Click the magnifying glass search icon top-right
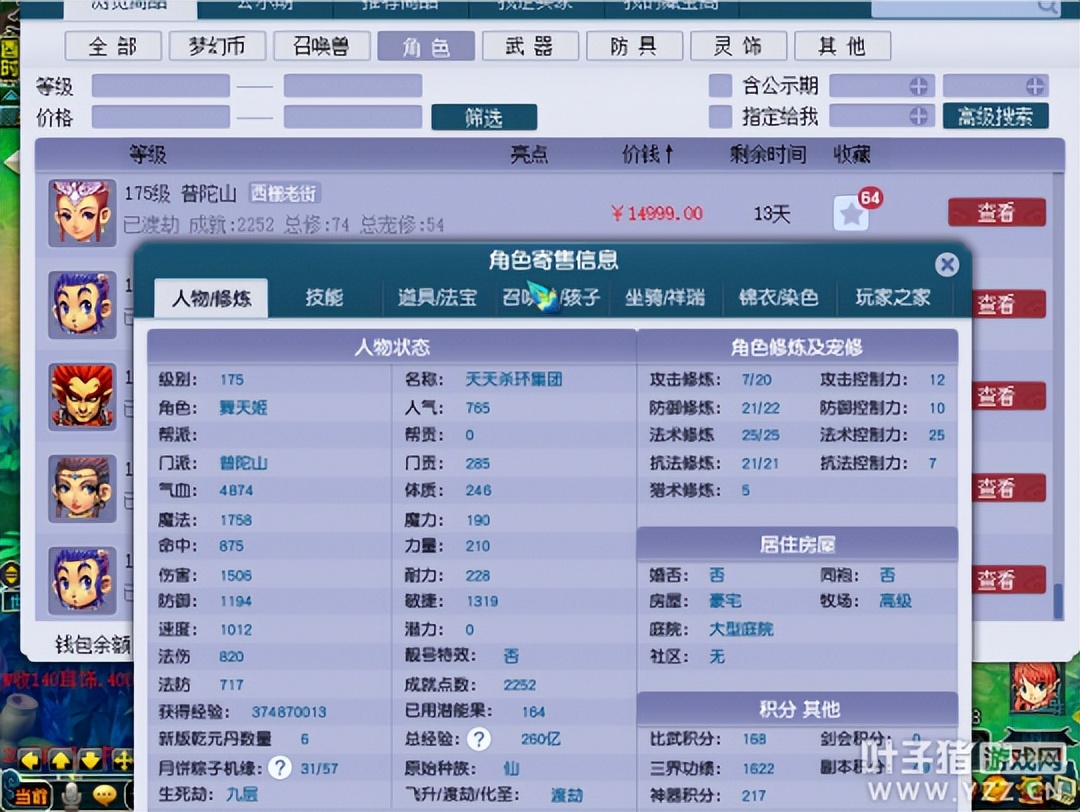The height and width of the screenshot is (812, 1080). pos(1048,7)
